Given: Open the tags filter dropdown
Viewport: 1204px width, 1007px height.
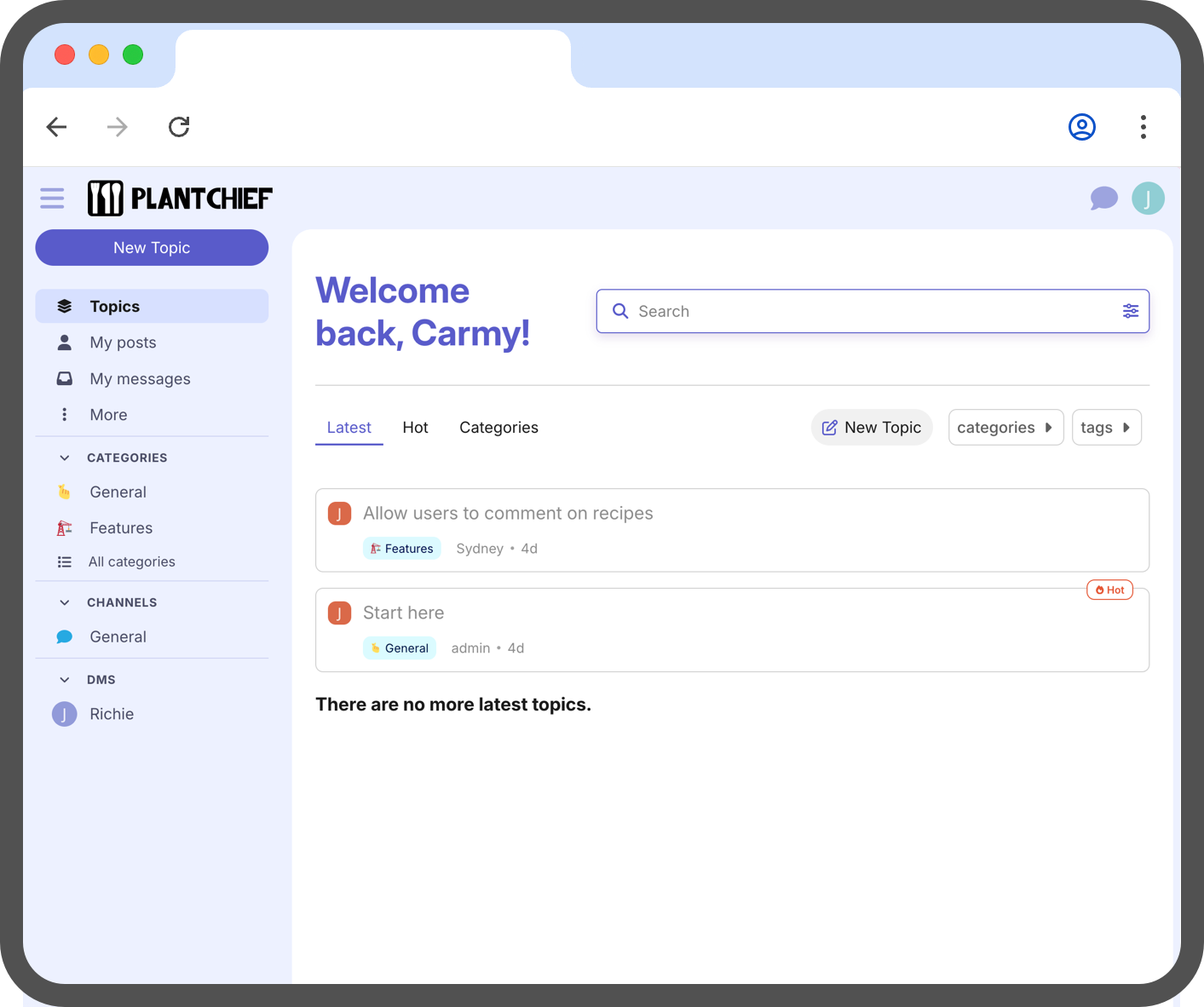Looking at the screenshot, I should click(1105, 428).
